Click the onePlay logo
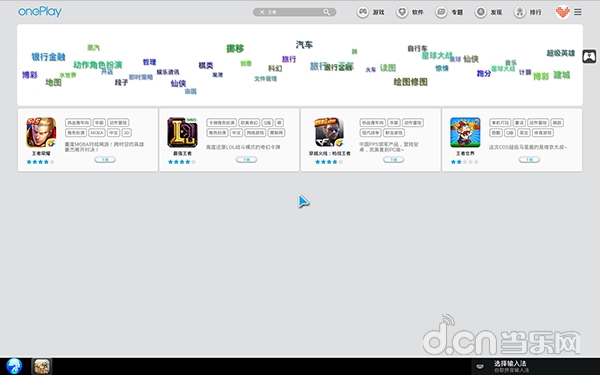 (40, 11)
